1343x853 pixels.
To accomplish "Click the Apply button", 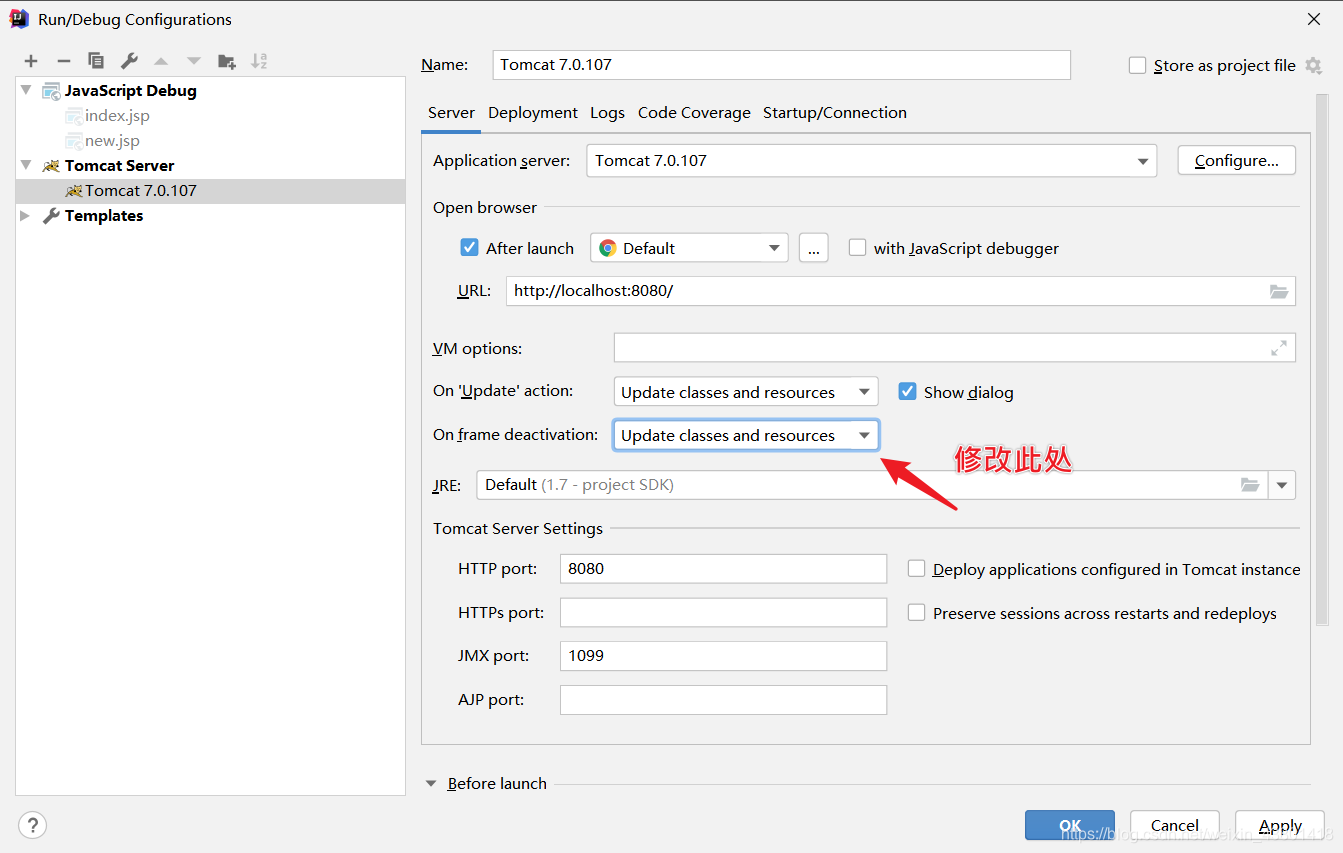I will pos(1280,825).
